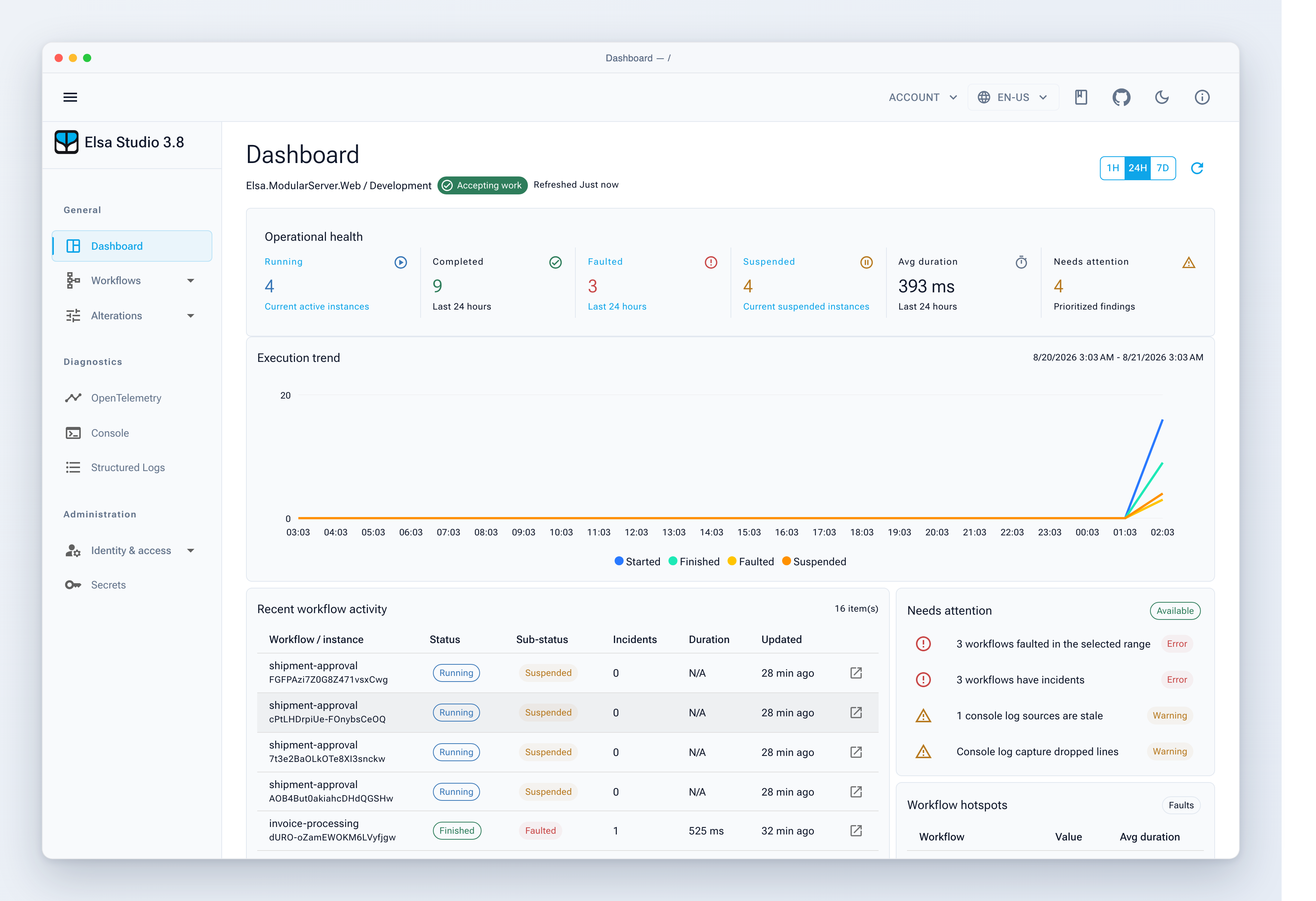This screenshot has width=1316, height=901.
Task: Click the Identity & access user-gear icon
Action: pos(73,550)
